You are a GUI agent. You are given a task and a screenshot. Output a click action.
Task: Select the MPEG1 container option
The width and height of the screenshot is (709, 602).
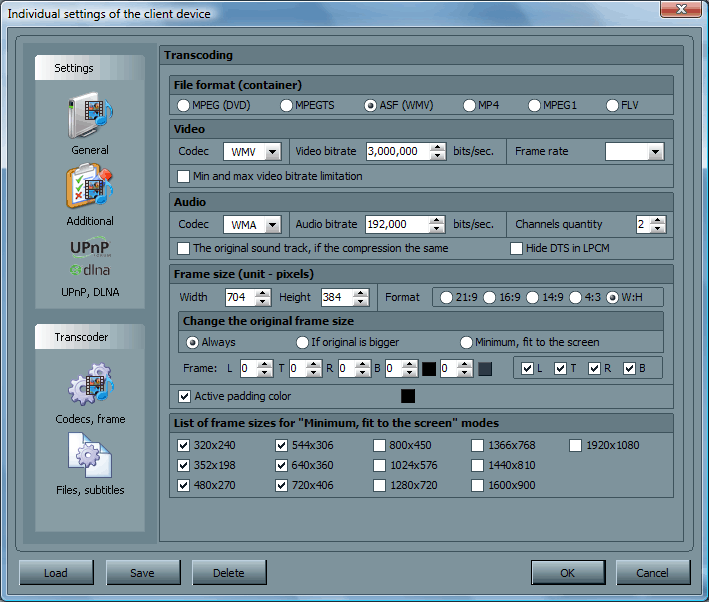click(534, 105)
